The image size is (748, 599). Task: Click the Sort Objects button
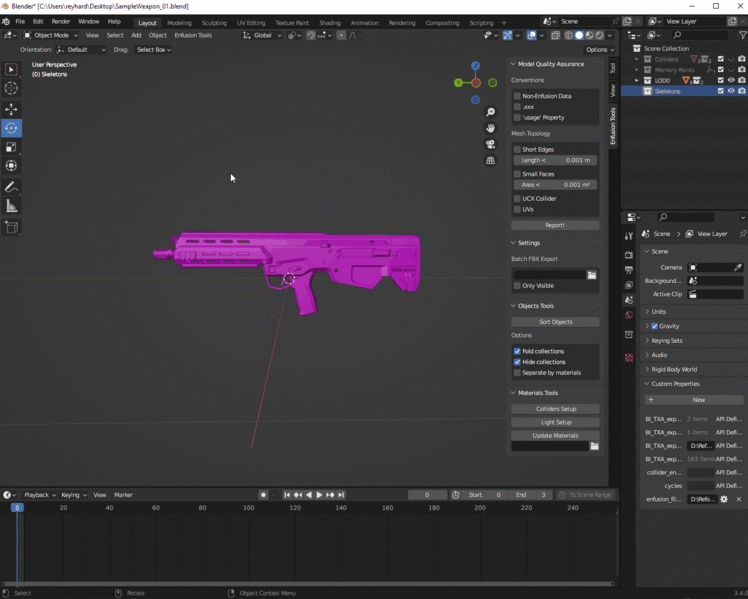coord(555,322)
